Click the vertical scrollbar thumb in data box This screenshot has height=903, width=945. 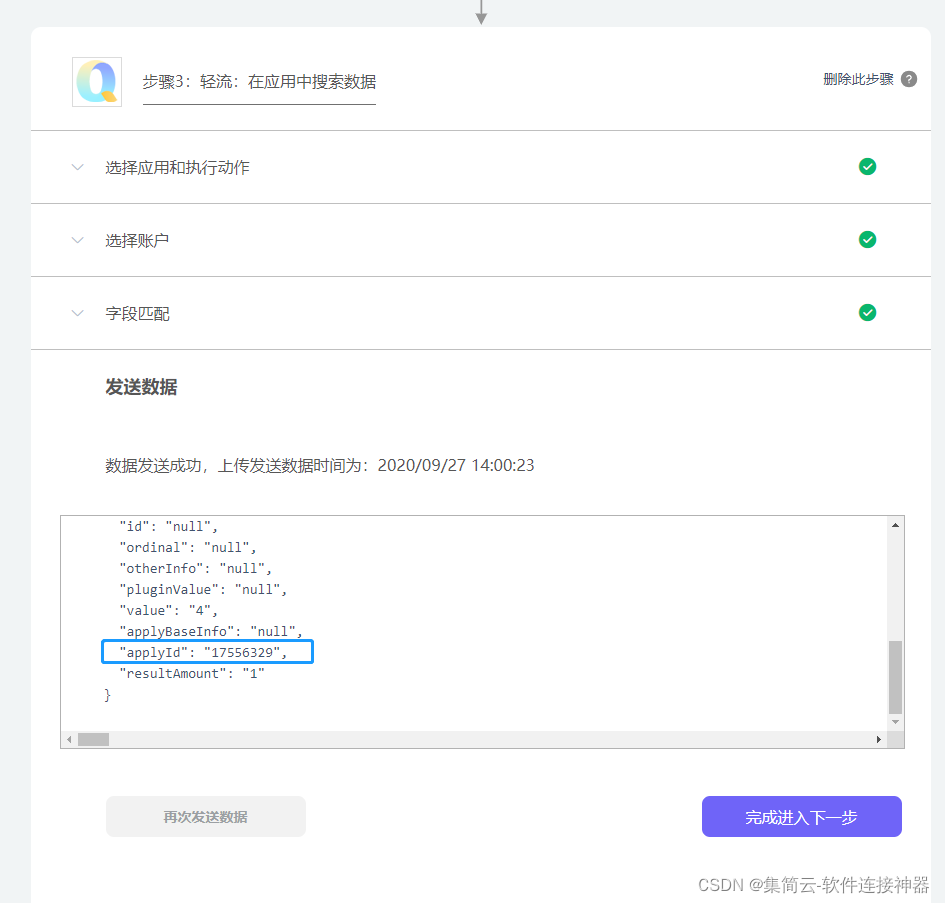point(895,677)
